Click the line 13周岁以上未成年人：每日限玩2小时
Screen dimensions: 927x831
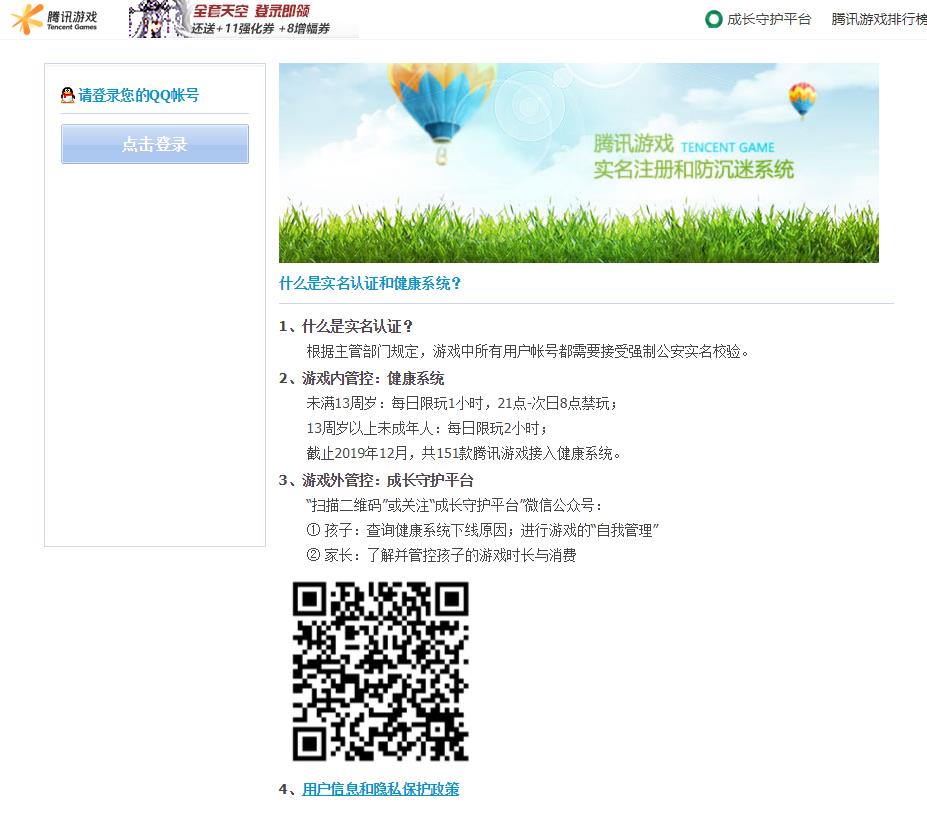pos(427,429)
